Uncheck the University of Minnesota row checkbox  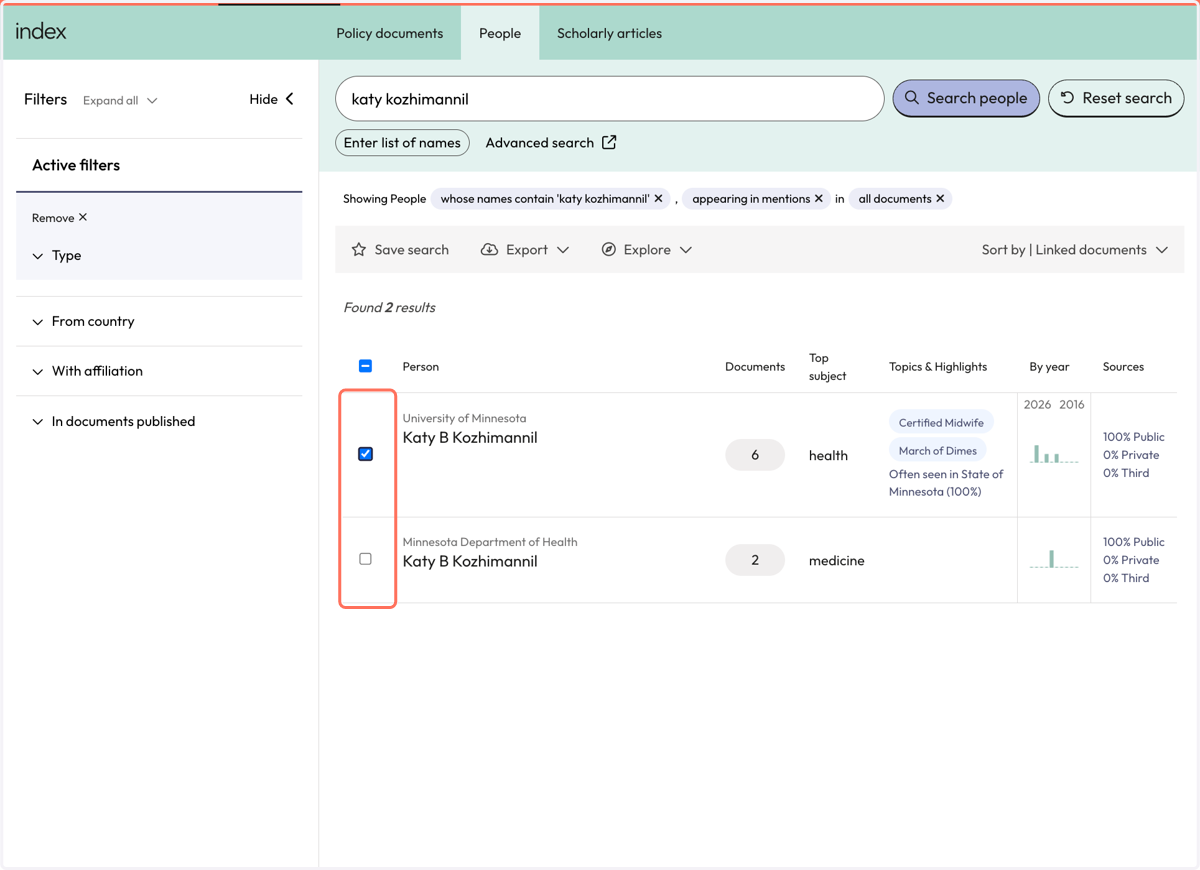click(365, 454)
